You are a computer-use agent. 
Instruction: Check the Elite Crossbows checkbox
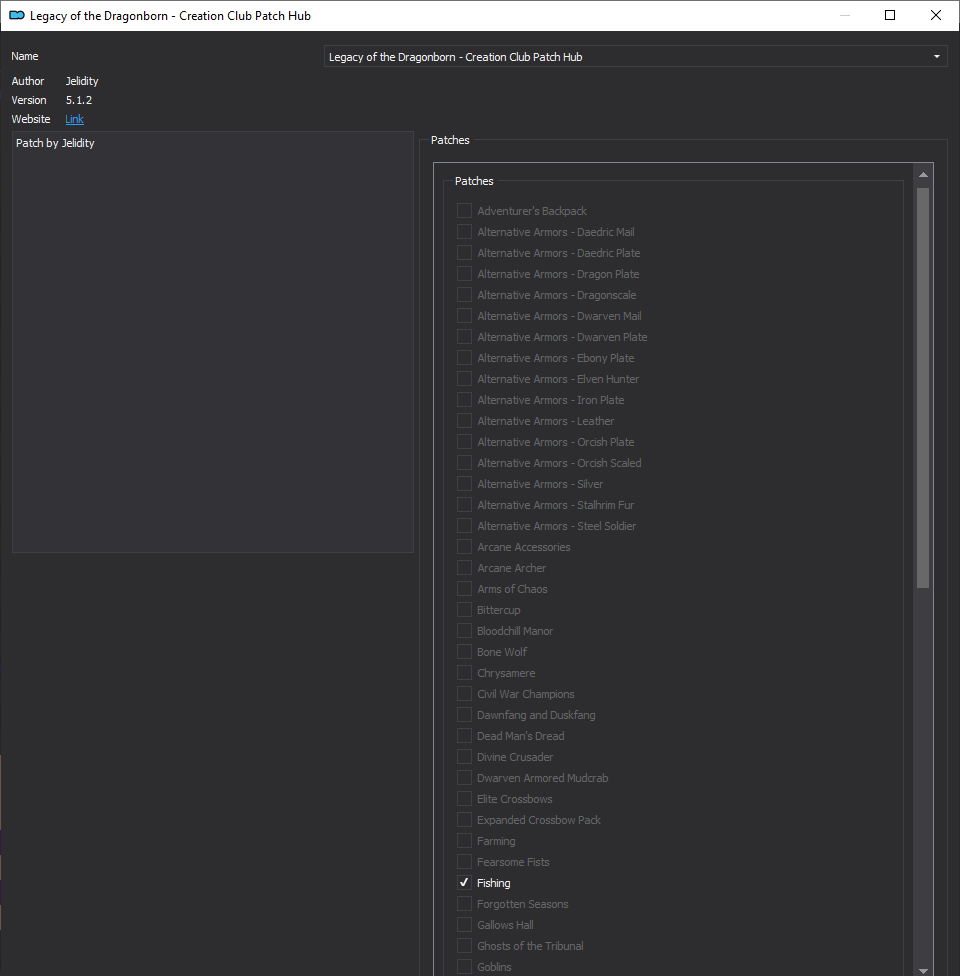(464, 799)
